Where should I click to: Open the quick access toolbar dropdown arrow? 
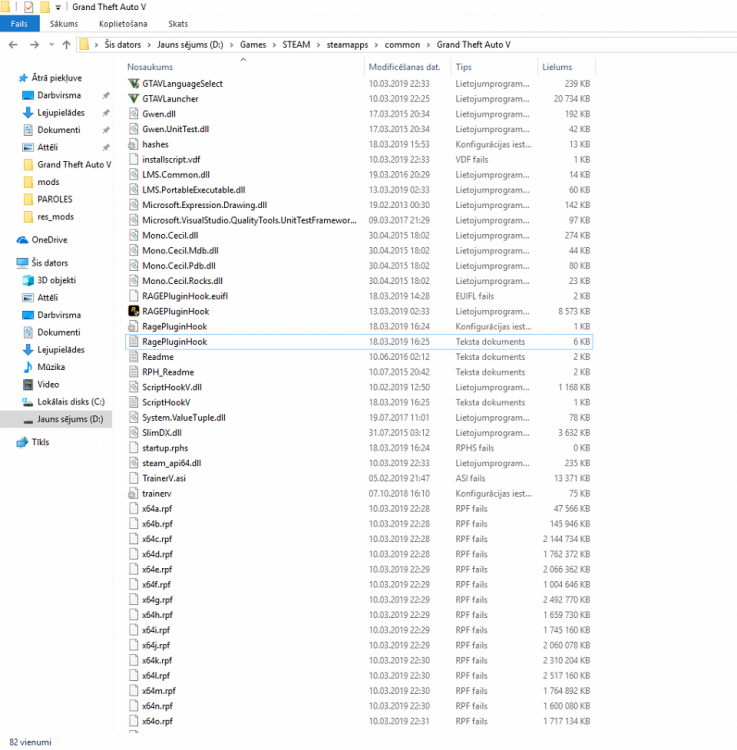58,8
